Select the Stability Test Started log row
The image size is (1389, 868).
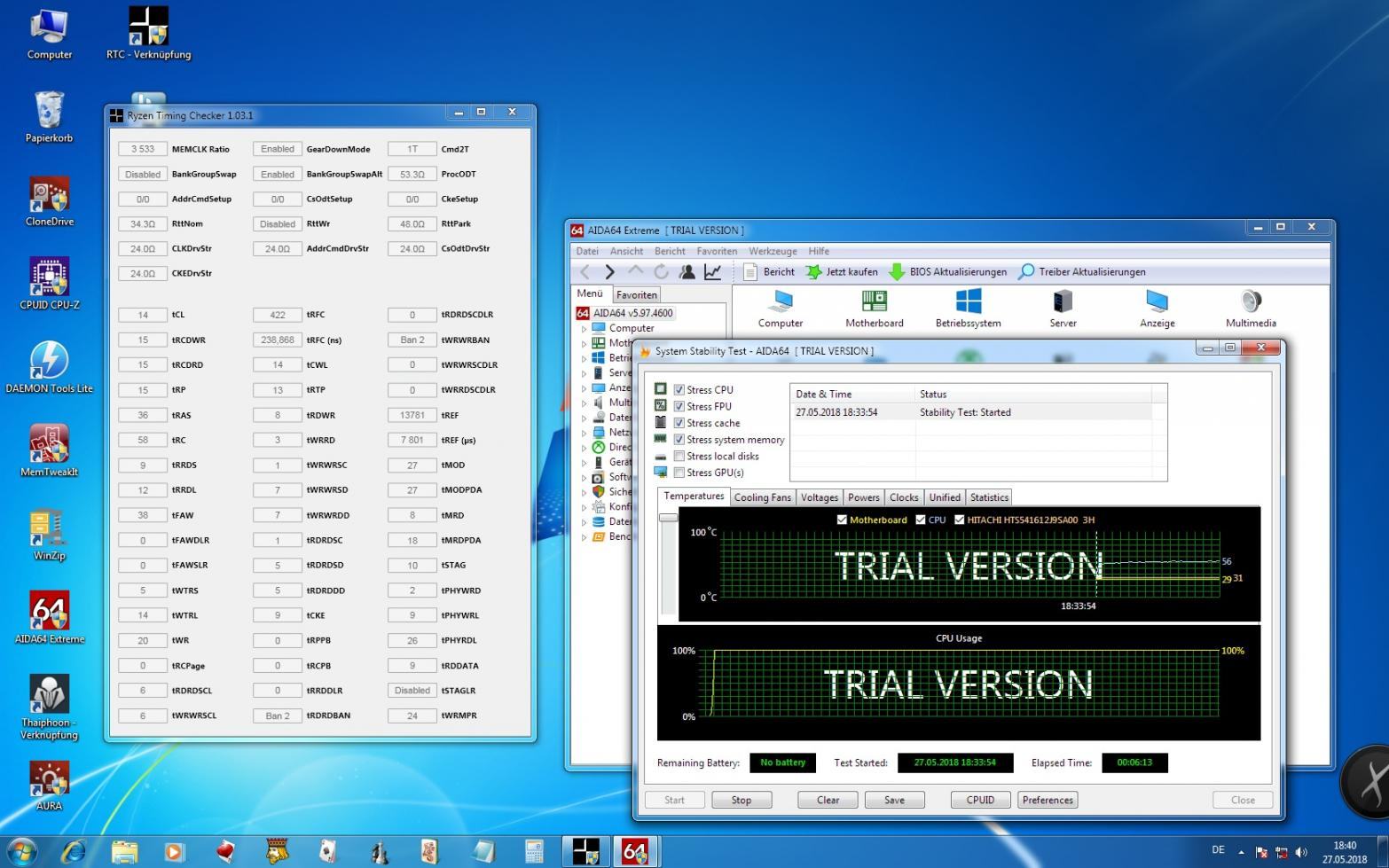pos(972,412)
